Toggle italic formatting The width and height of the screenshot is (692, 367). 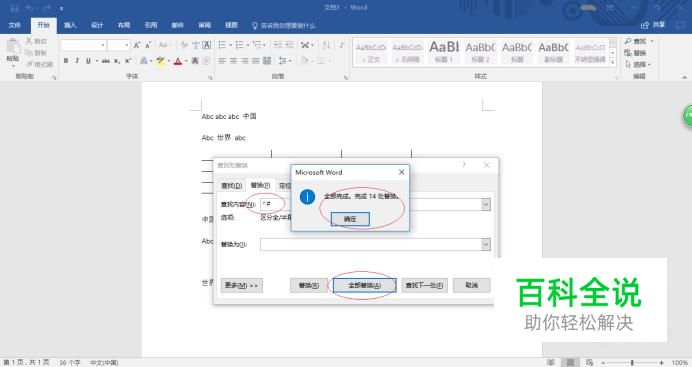click(x=77, y=61)
